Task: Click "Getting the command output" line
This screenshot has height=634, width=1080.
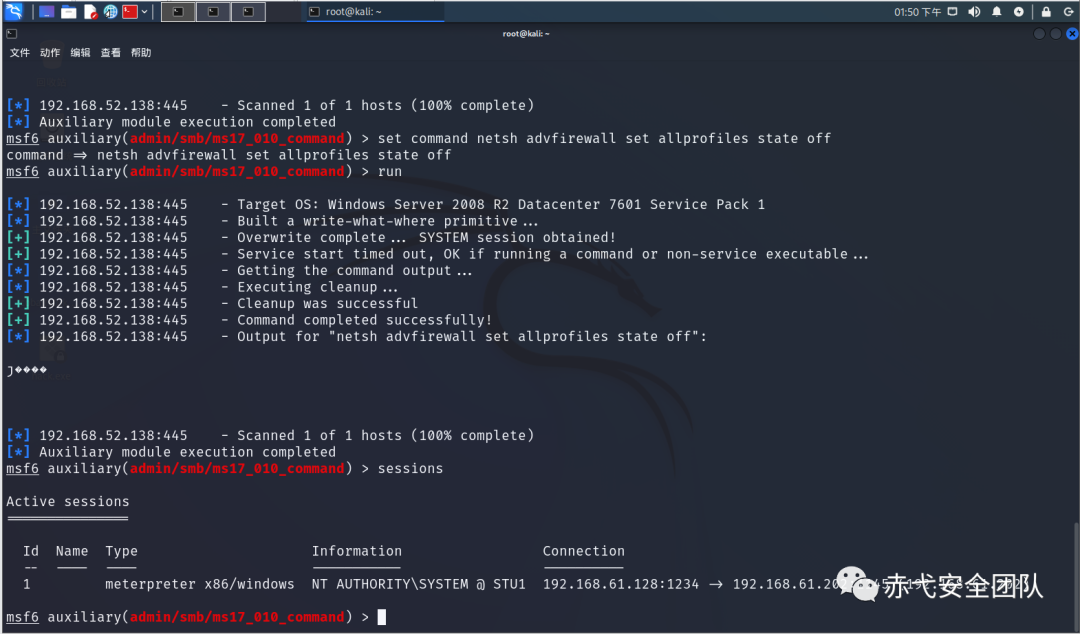Action: point(240,271)
